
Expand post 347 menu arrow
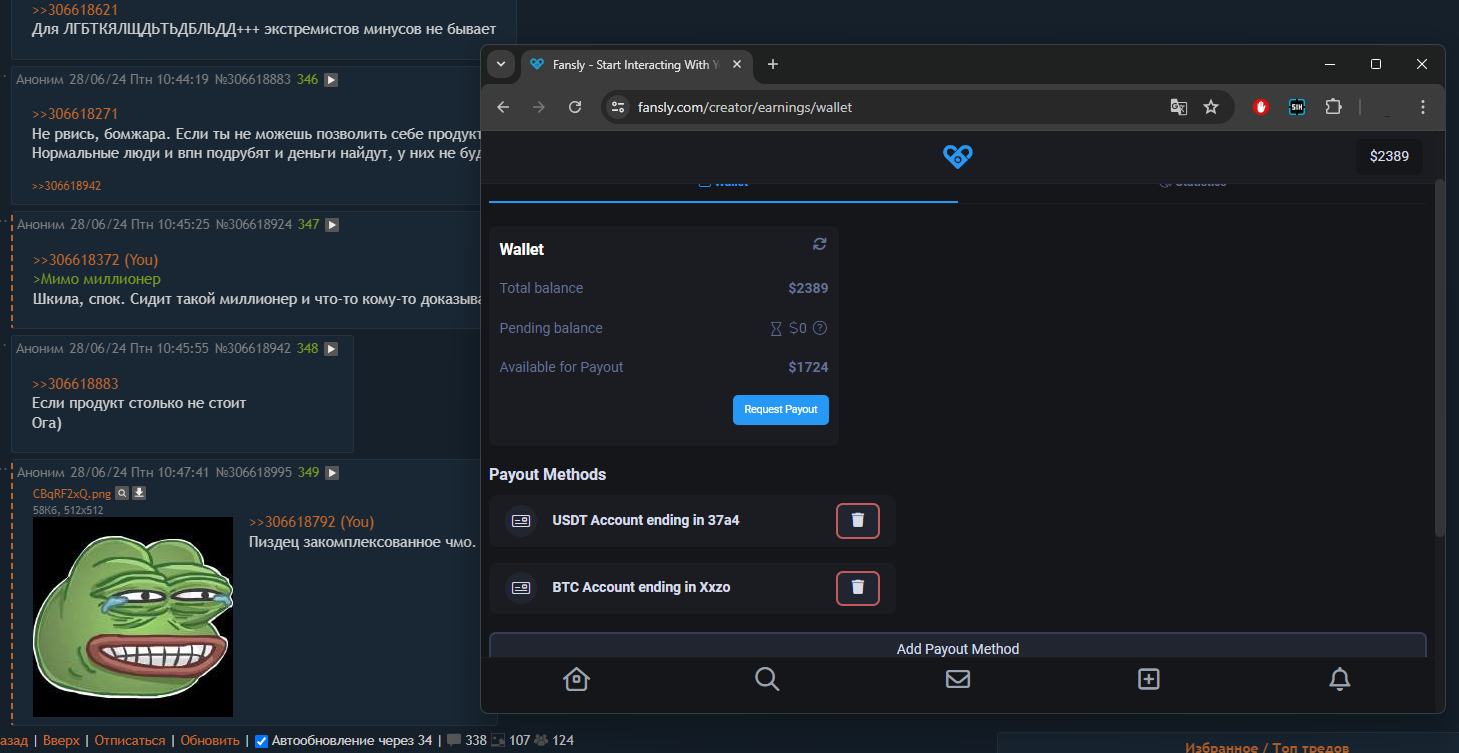tap(332, 224)
